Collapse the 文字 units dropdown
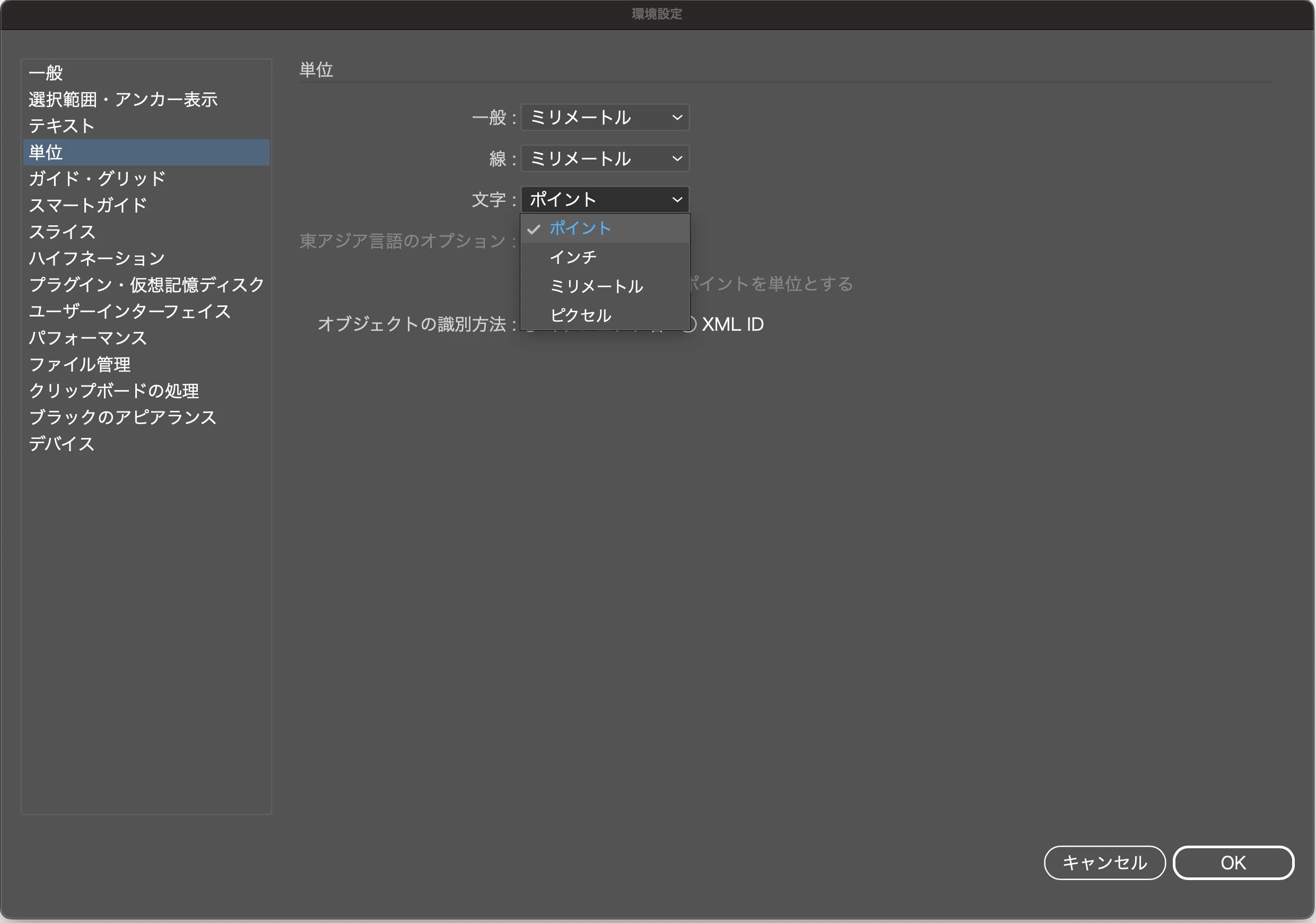Screen dimensions: 1316x923 coord(604,199)
